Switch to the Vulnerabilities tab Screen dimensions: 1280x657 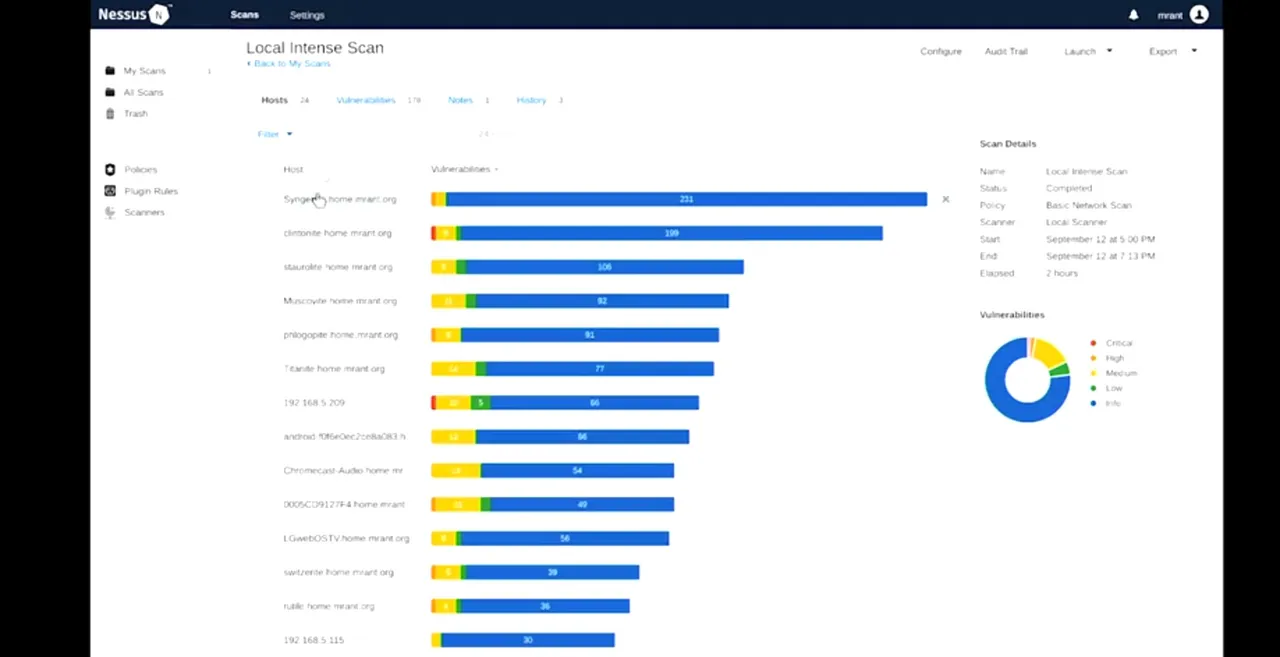click(366, 100)
